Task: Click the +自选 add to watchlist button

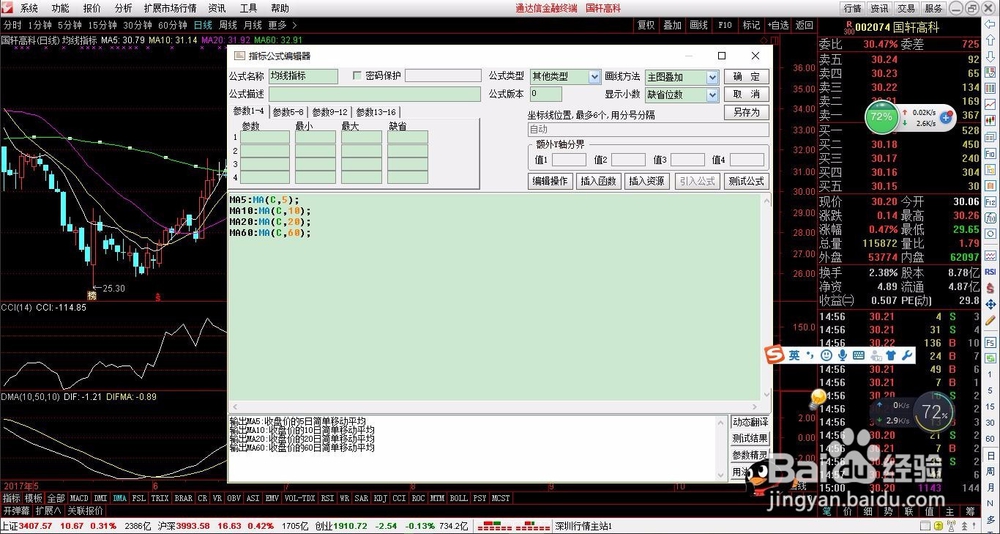Action: 778,26
